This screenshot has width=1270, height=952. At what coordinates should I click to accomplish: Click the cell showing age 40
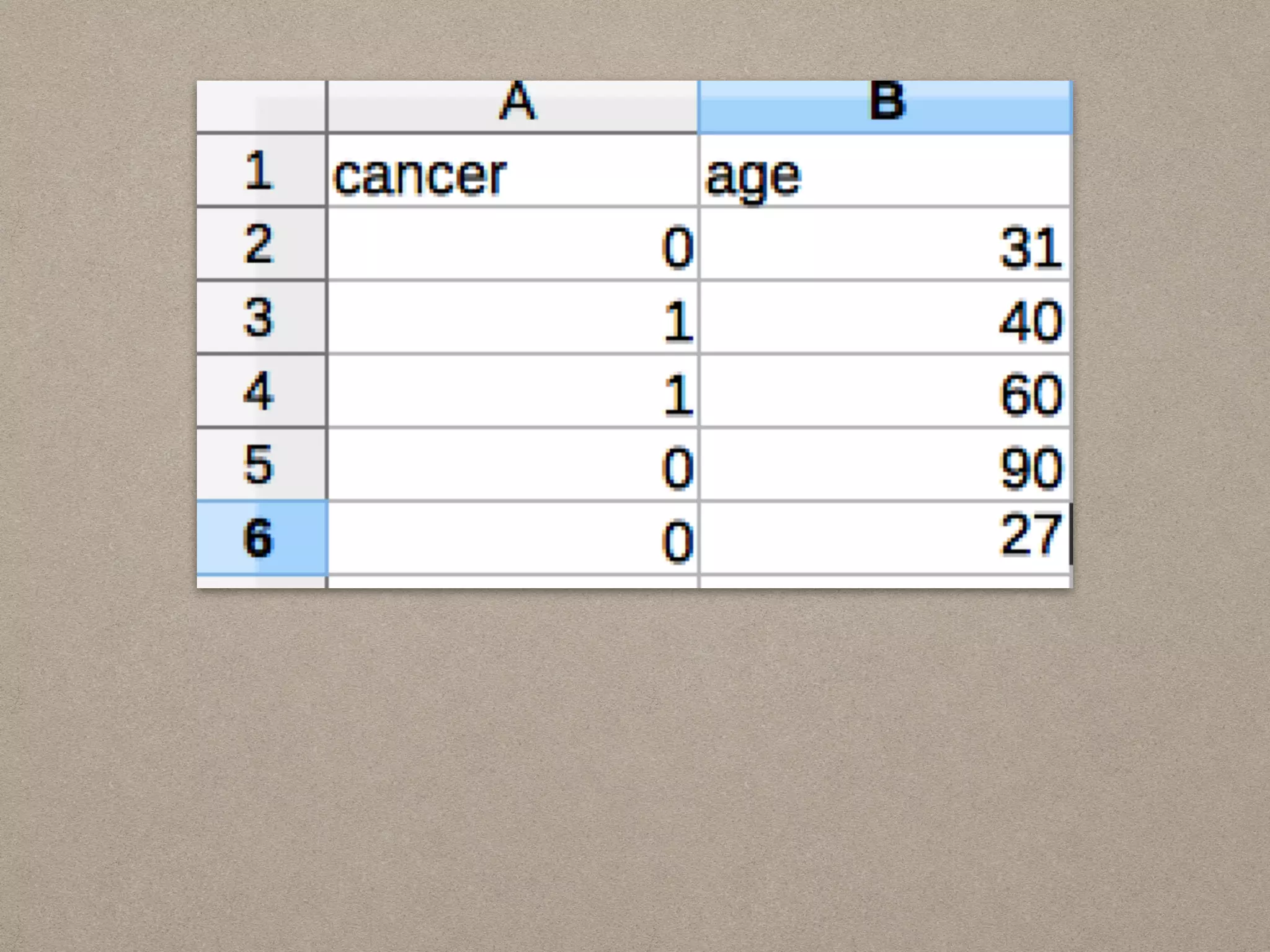885,318
